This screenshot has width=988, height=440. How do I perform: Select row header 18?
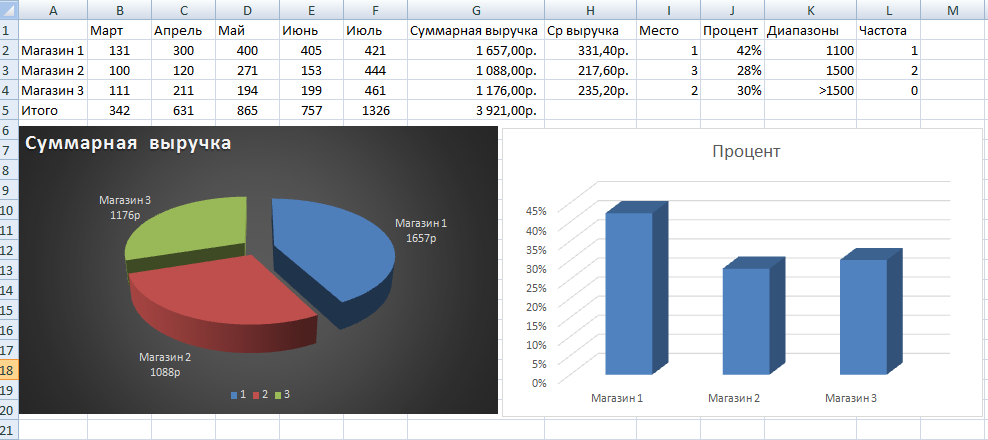(9, 369)
